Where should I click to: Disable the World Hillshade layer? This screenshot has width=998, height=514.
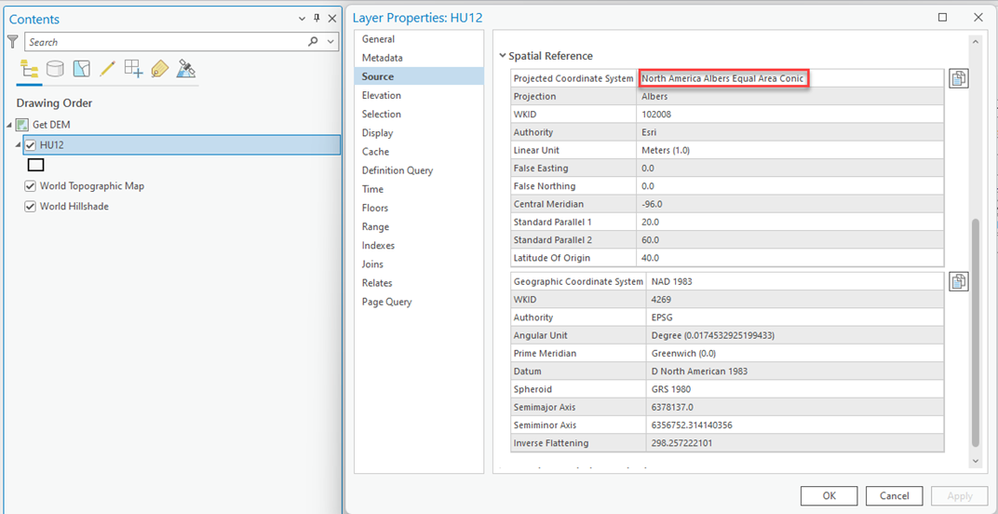click(30, 206)
